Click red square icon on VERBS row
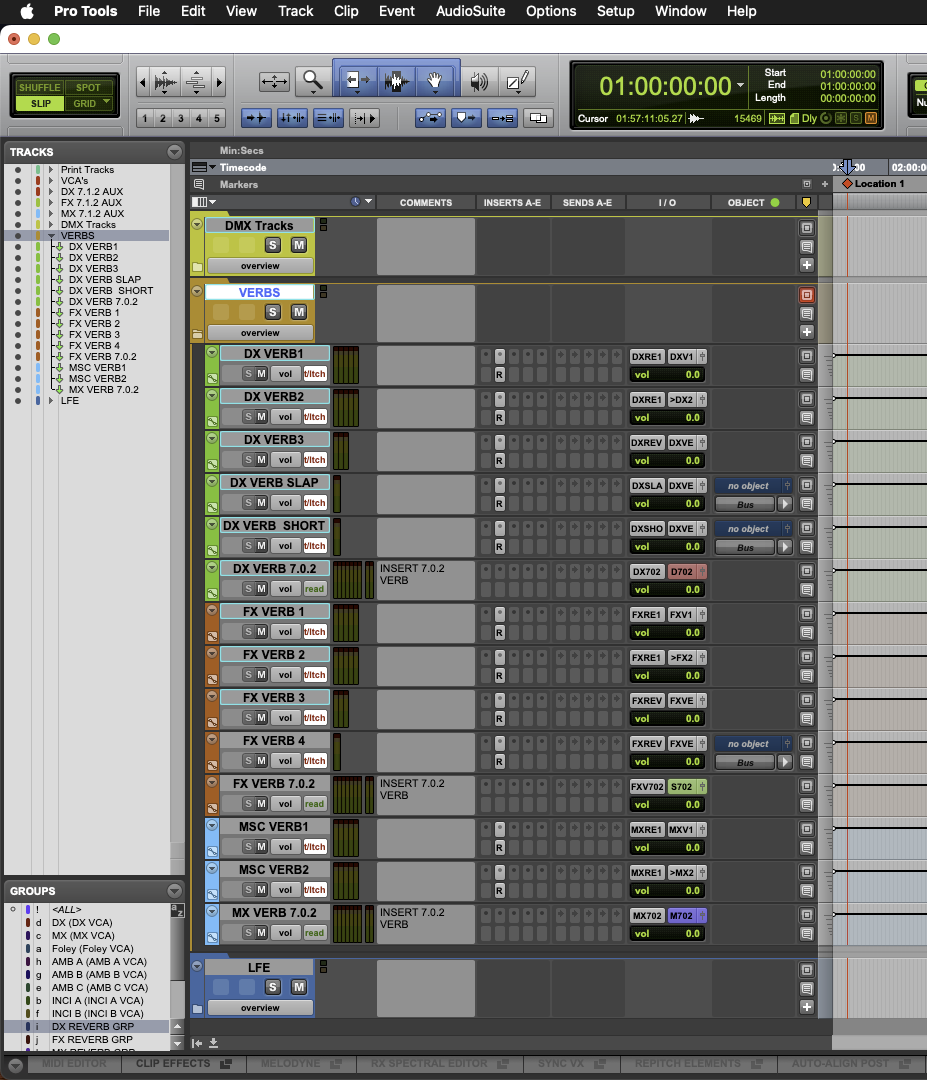Screen dimensions: 927x1080 tap(806, 295)
